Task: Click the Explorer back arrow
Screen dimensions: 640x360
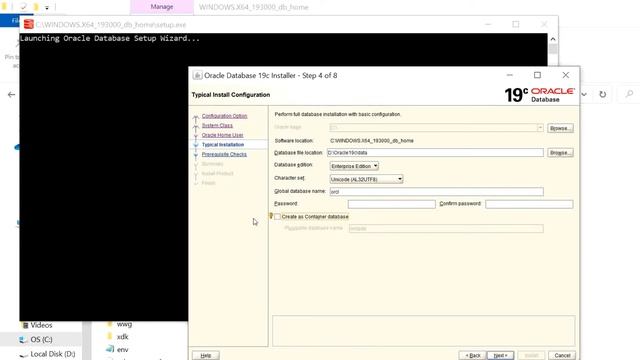Action: tap(11, 94)
